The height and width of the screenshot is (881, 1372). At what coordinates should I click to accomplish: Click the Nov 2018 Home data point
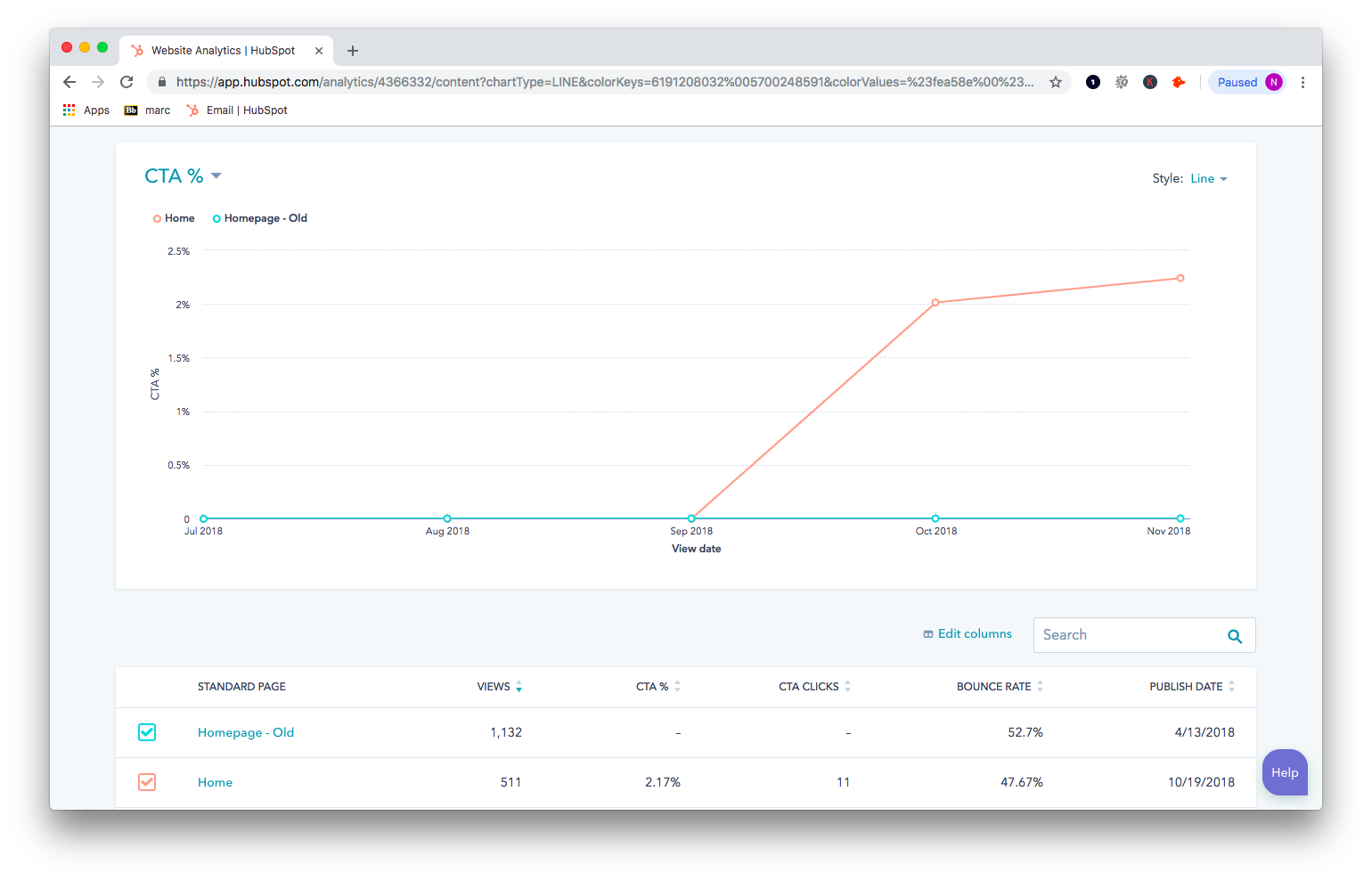coord(1180,278)
